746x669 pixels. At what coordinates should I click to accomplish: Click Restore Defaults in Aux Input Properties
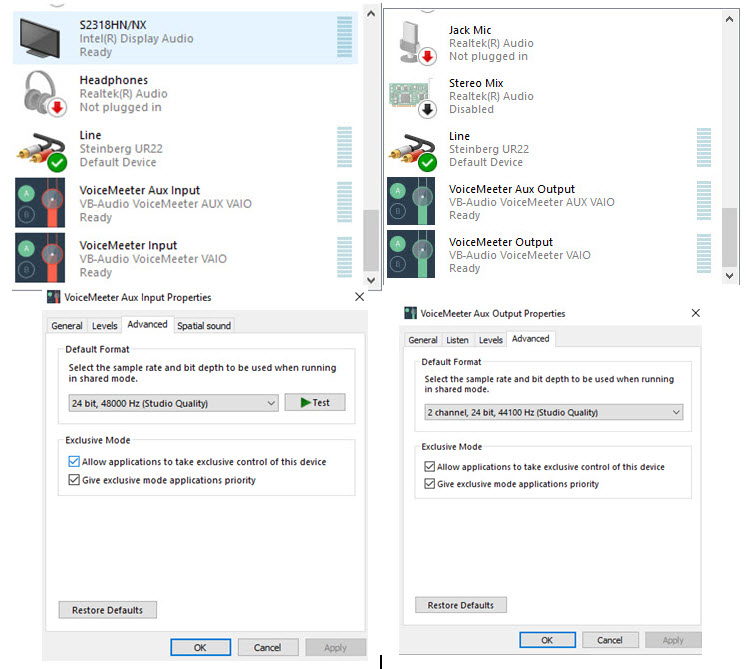(108, 610)
